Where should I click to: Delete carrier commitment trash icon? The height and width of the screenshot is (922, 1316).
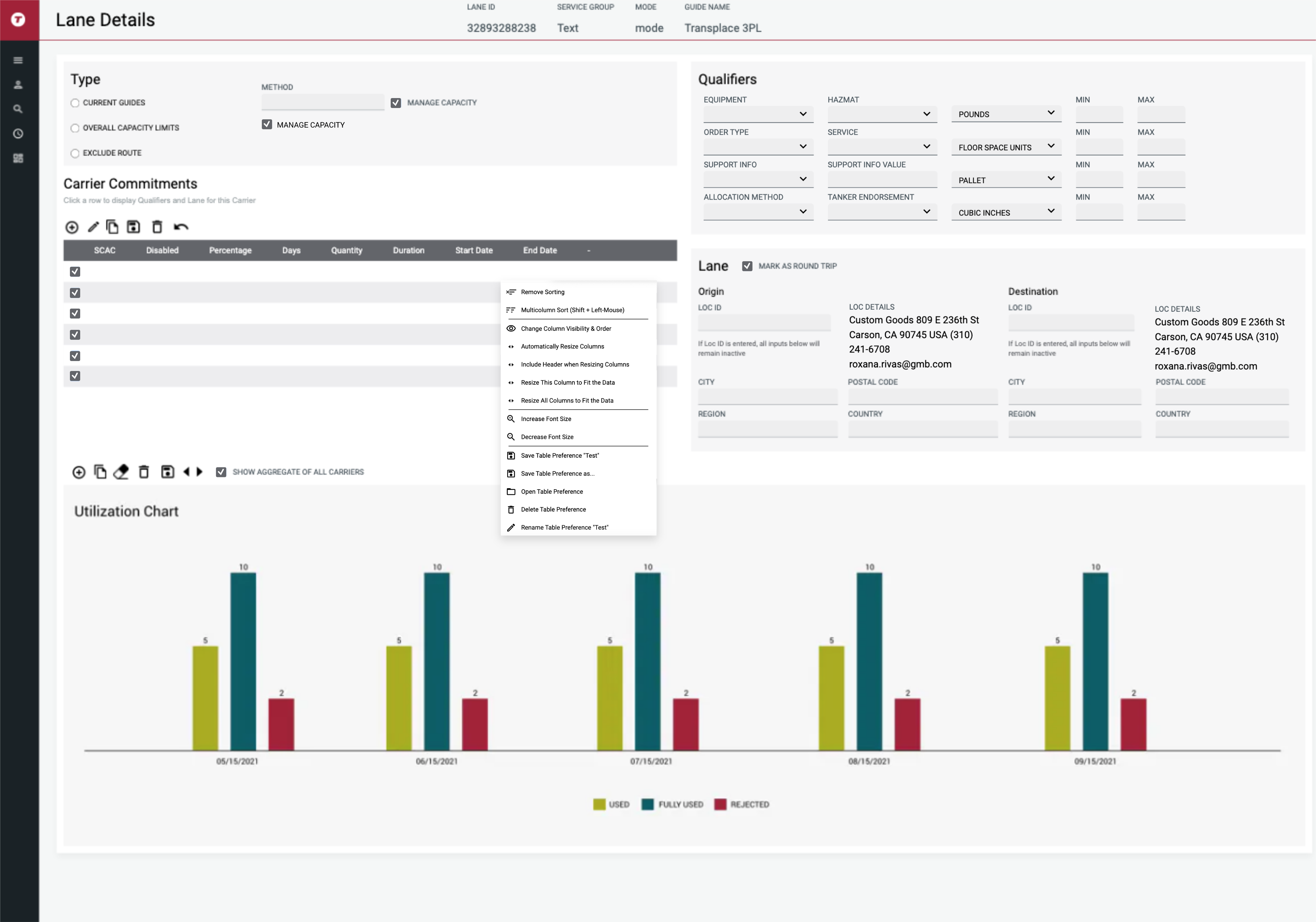click(x=157, y=227)
